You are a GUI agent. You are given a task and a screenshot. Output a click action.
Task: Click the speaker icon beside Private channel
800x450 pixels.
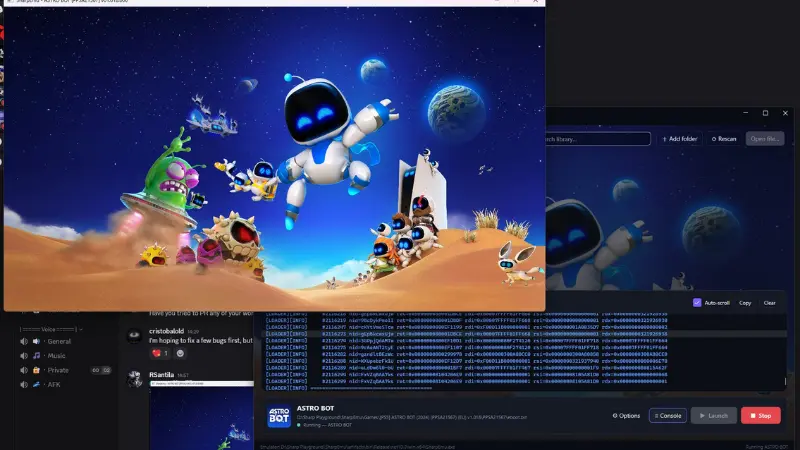coord(23,370)
